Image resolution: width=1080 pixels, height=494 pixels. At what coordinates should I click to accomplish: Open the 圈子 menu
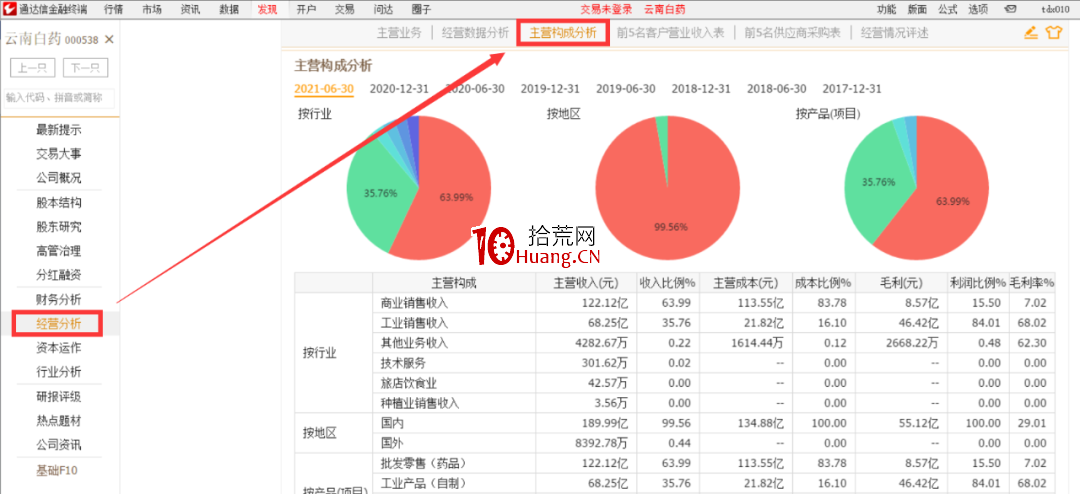[x=421, y=9]
